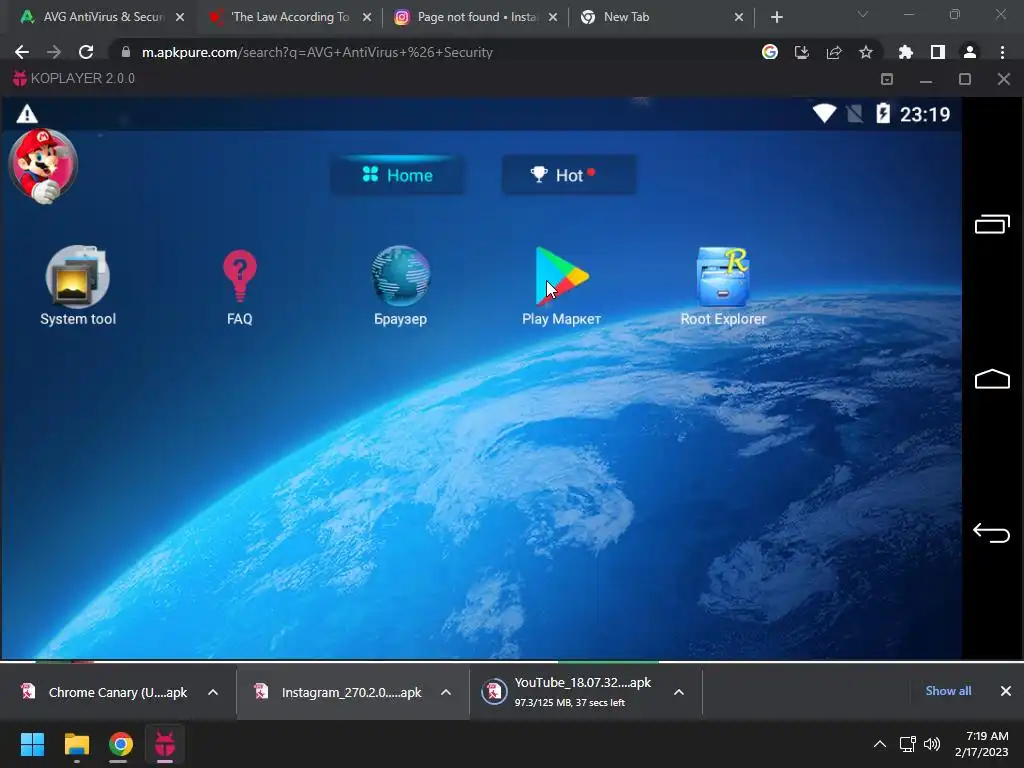Open Chrome three-dot menu
Image resolution: width=1024 pixels, height=768 pixels.
pos(1002,52)
